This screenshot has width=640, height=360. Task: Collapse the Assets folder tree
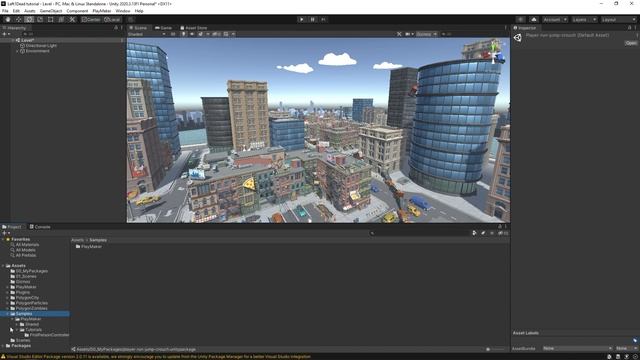3,266
